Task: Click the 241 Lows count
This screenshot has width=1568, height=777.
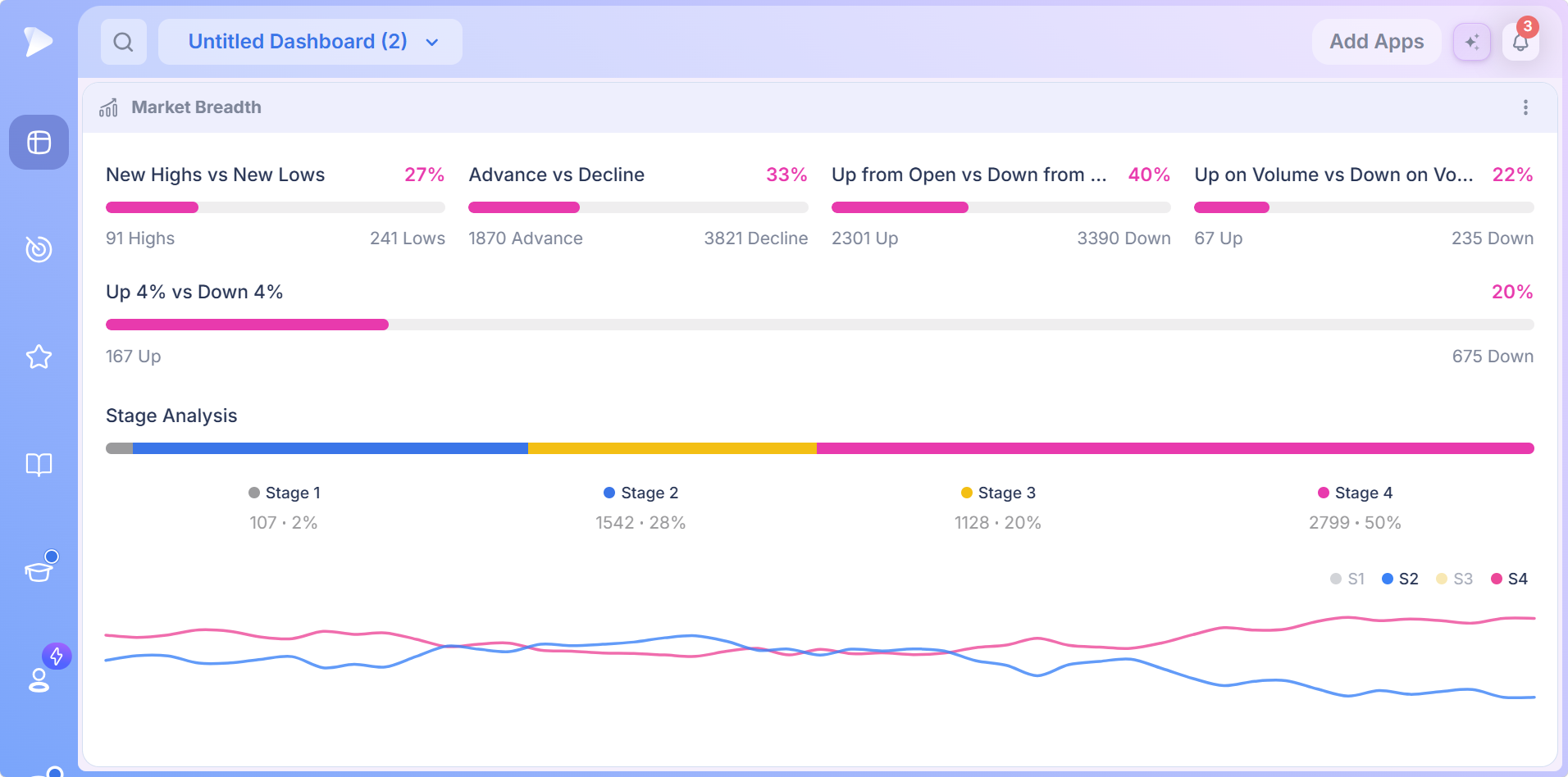Action: point(408,239)
